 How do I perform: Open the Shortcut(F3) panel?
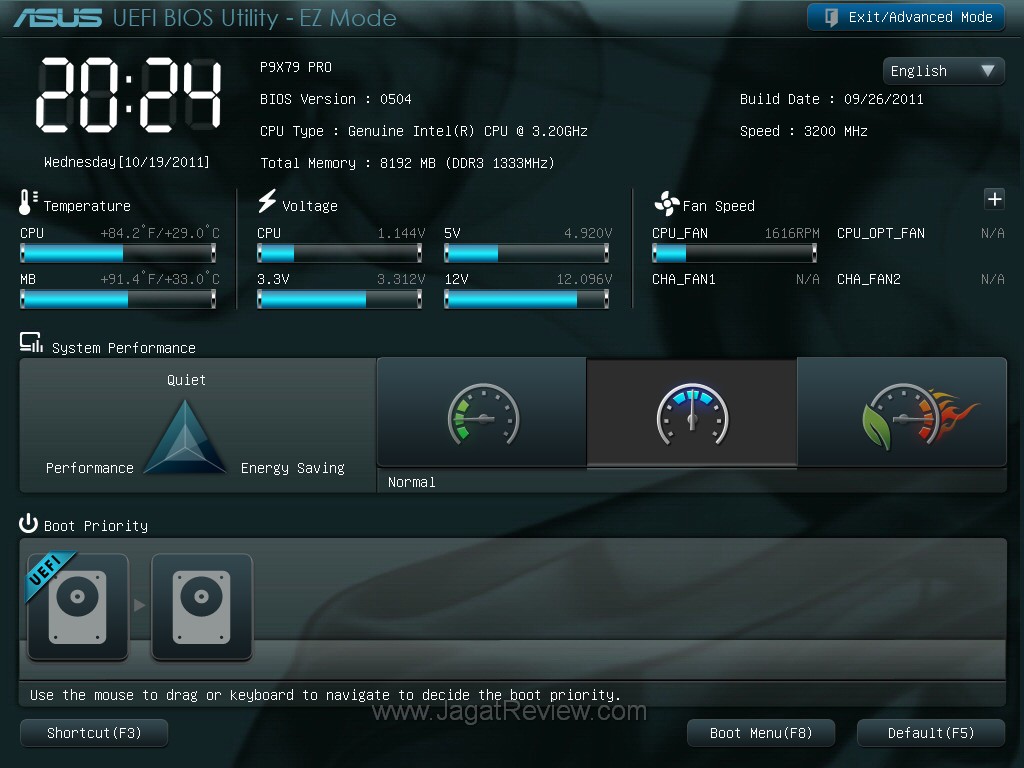pos(93,732)
